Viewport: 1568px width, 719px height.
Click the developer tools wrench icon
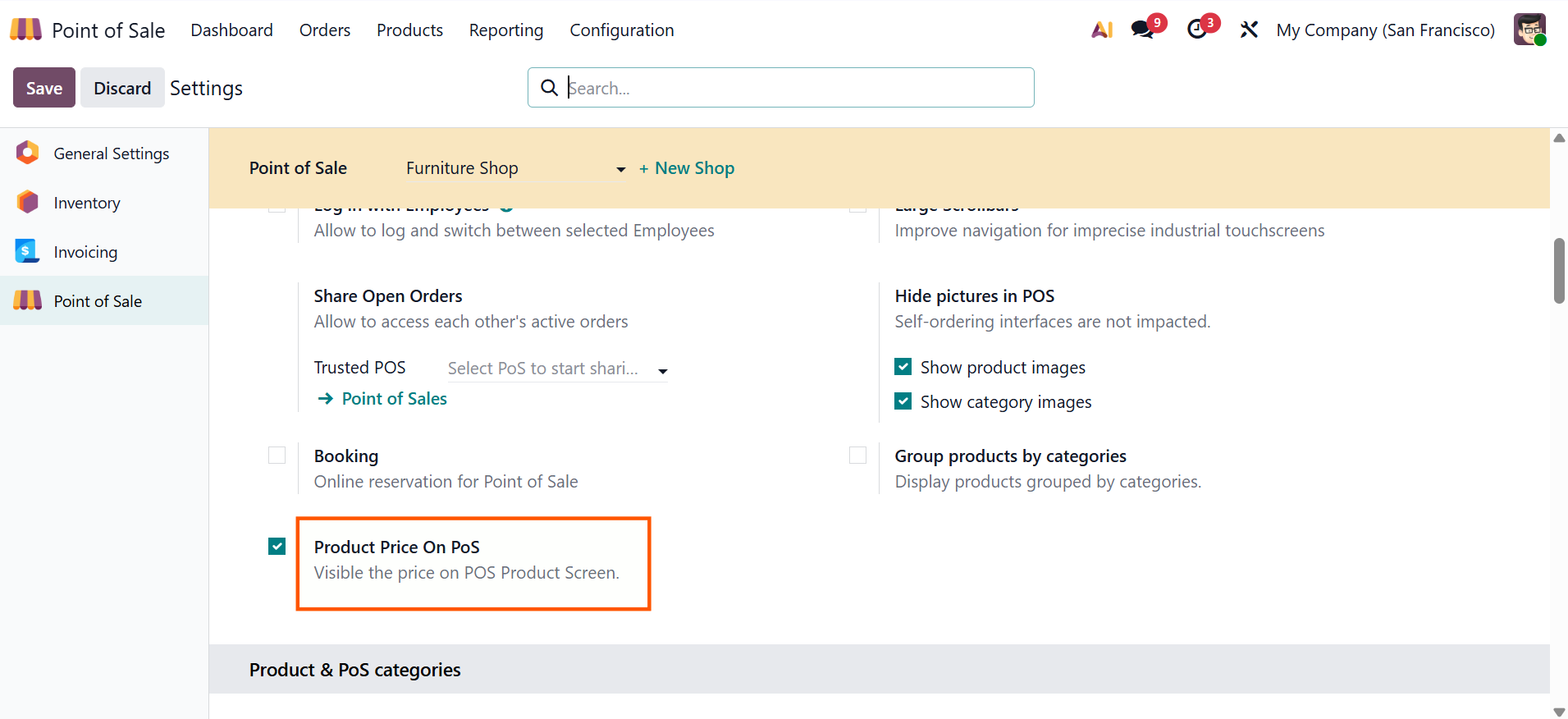tap(1249, 30)
